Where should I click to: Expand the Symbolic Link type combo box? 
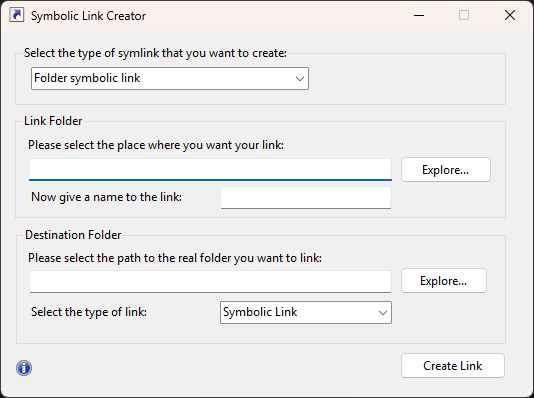pos(306,312)
